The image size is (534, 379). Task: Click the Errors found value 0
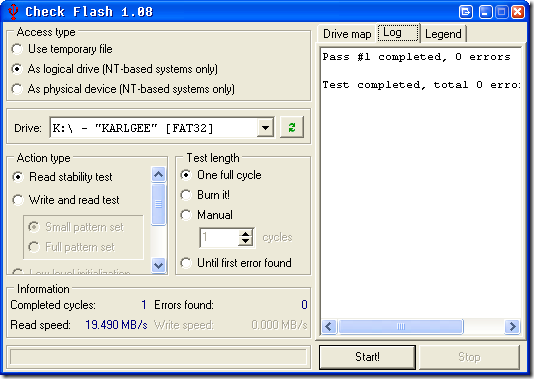pyautogui.click(x=304, y=305)
